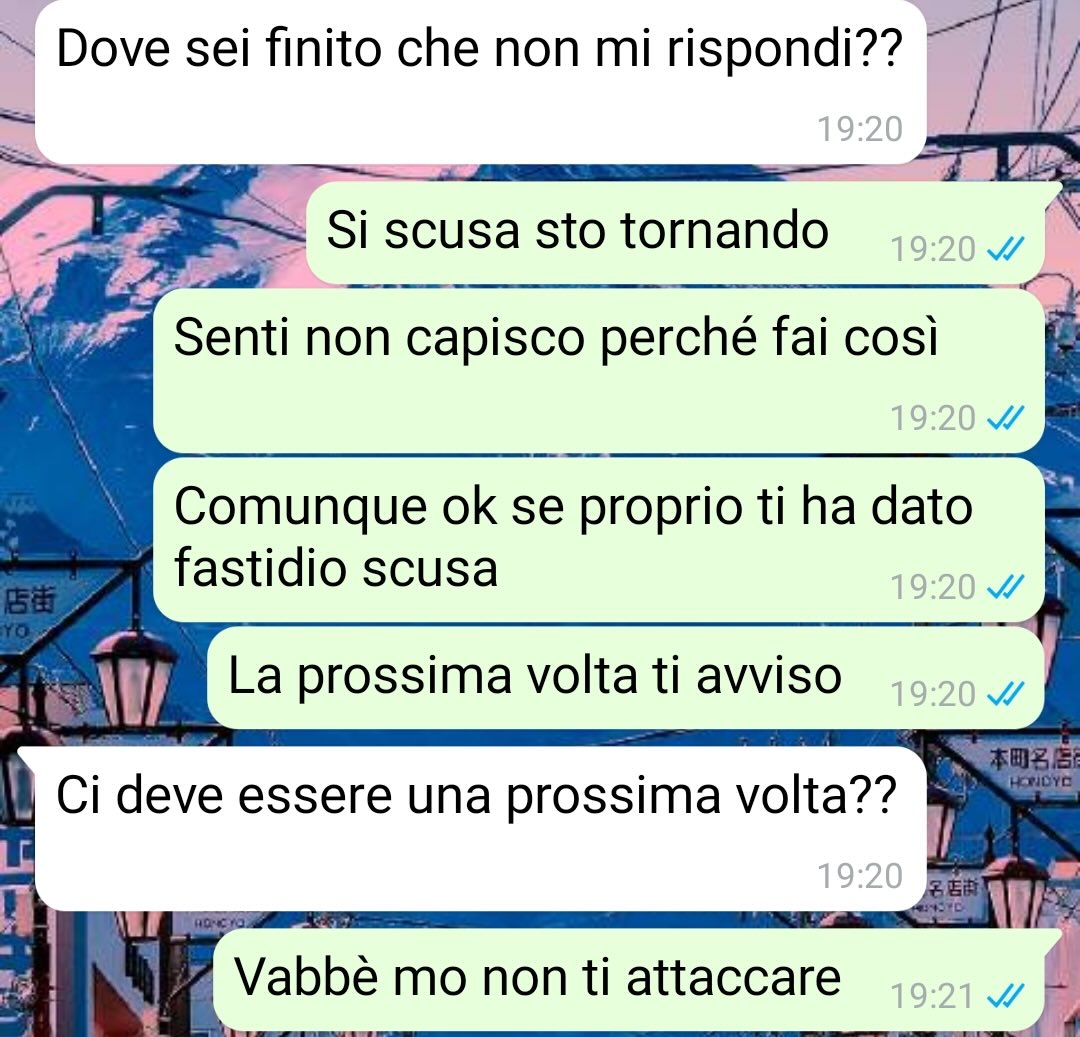Image resolution: width=1080 pixels, height=1037 pixels.
Task: Tap the 19:20 timestamp of "Ci deve essere una prossima volta??"
Action: tap(860, 876)
